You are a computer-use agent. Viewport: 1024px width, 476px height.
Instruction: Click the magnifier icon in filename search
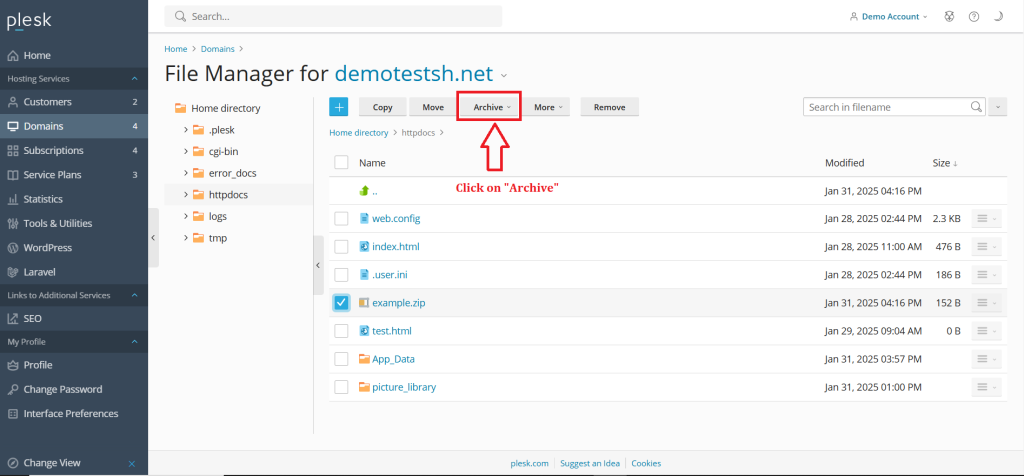pyautogui.click(x=976, y=106)
